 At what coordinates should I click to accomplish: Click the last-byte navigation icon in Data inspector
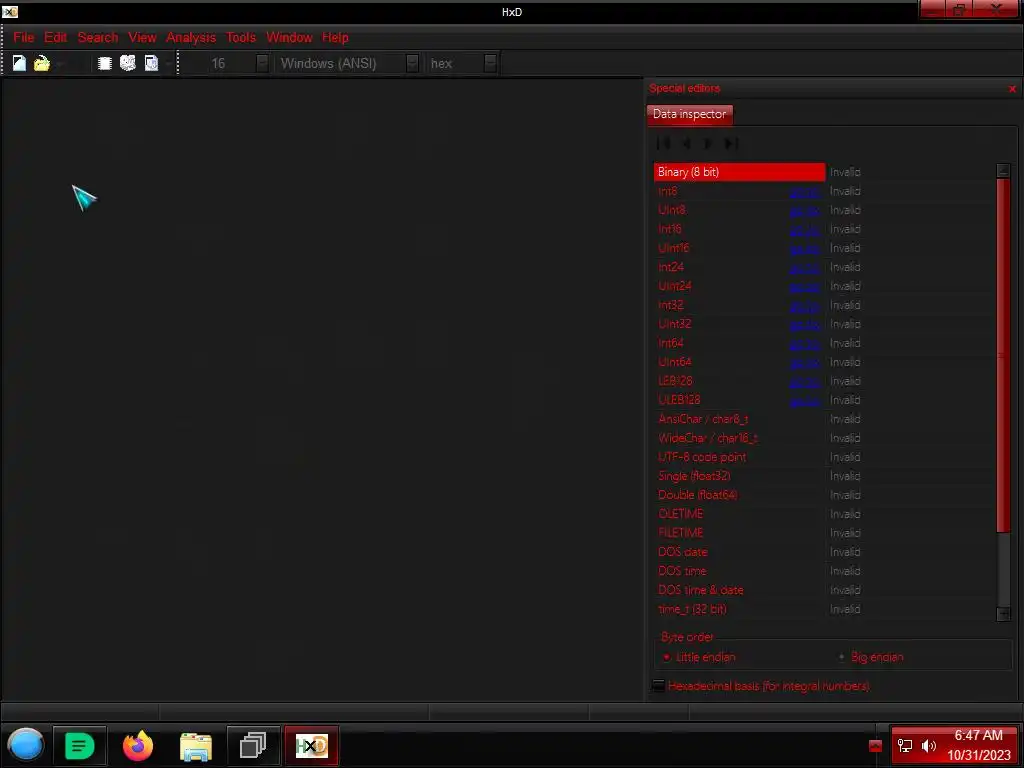731,143
